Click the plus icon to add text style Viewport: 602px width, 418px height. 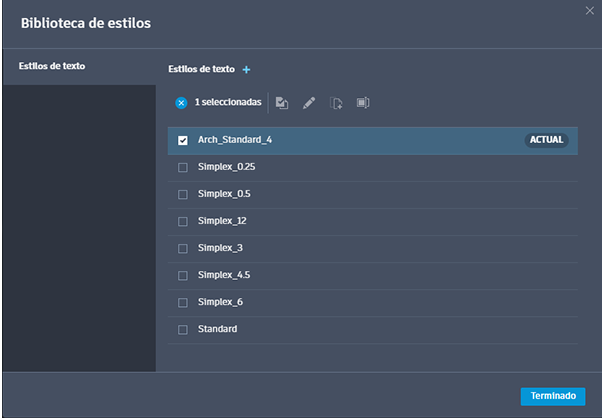247,70
